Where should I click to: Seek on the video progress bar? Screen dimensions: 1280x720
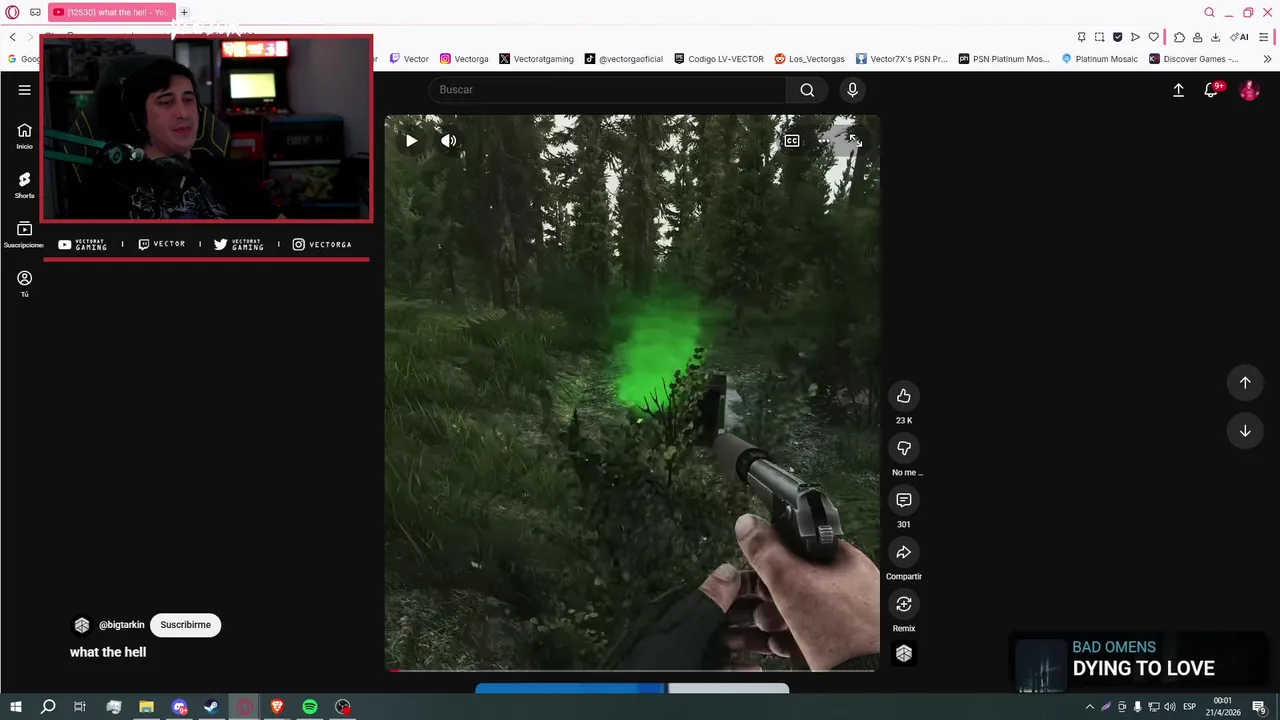click(x=632, y=670)
